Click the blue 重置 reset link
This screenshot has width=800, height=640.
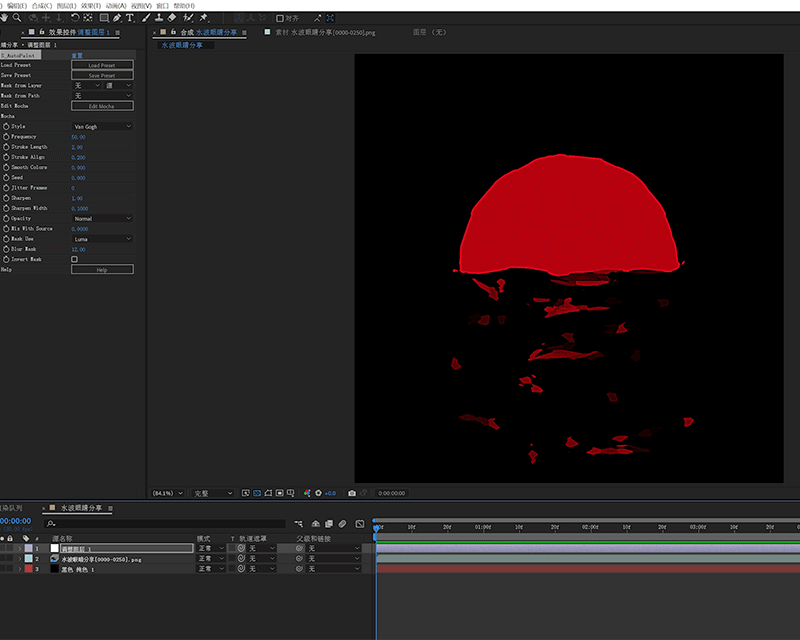tap(77, 55)
